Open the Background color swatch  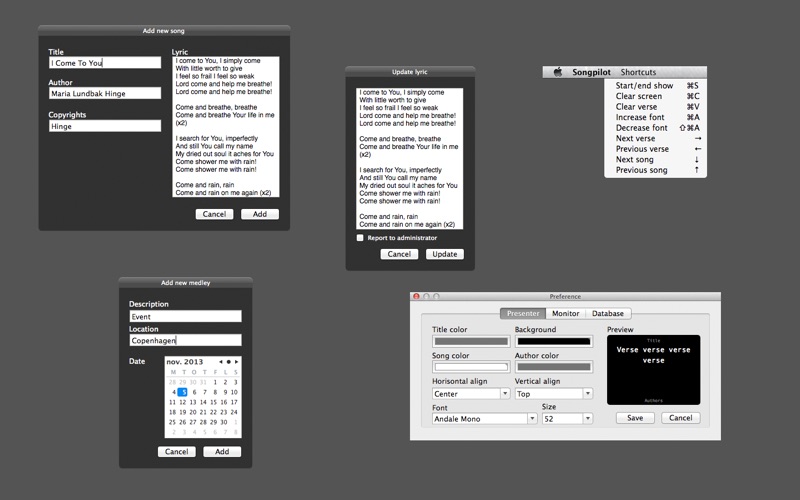coord(554,341)
